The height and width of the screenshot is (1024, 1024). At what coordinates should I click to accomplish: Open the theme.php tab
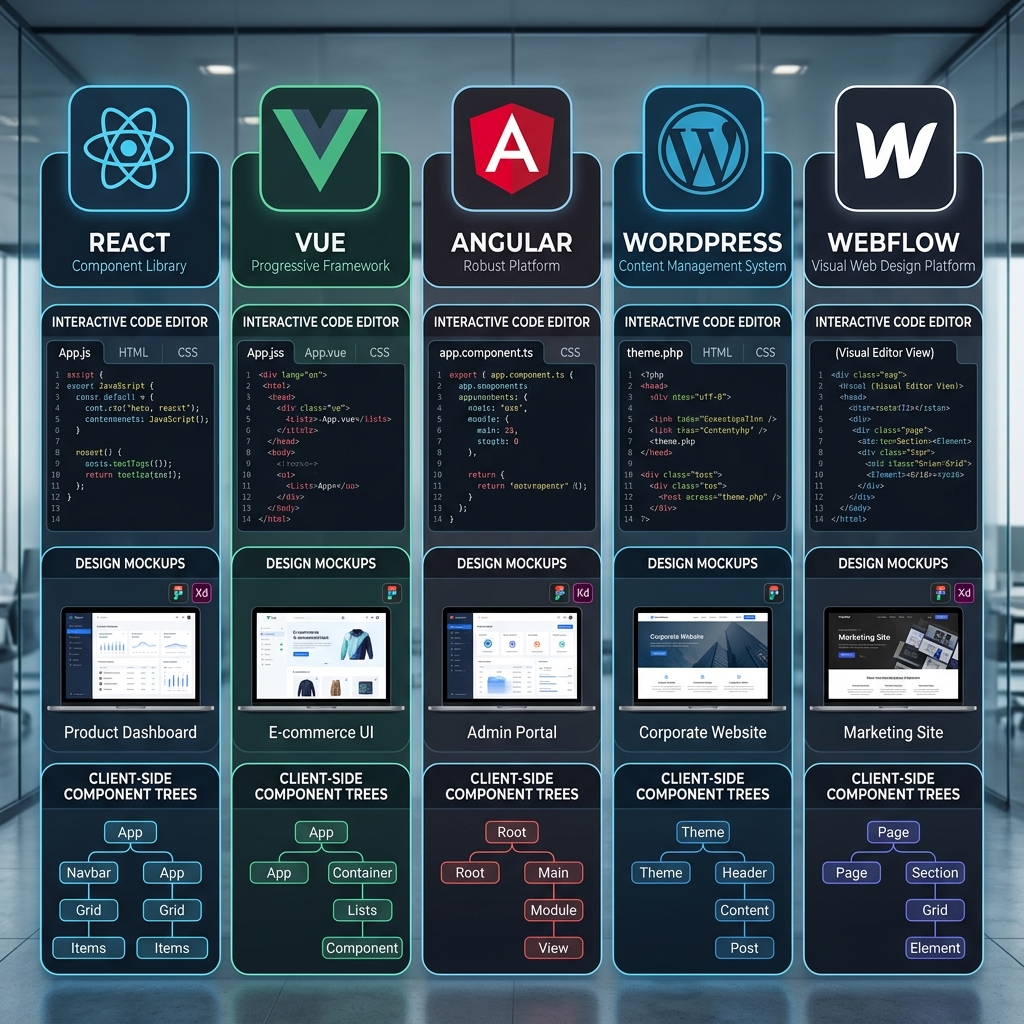(654, 353)
